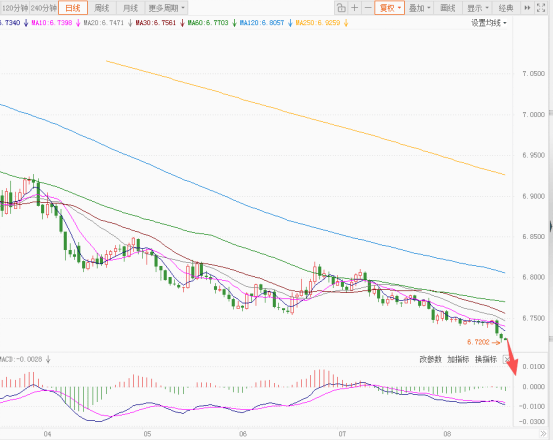Click the 画线 draw line button
The height and width of the screenshot is (441, 554).
448,8
